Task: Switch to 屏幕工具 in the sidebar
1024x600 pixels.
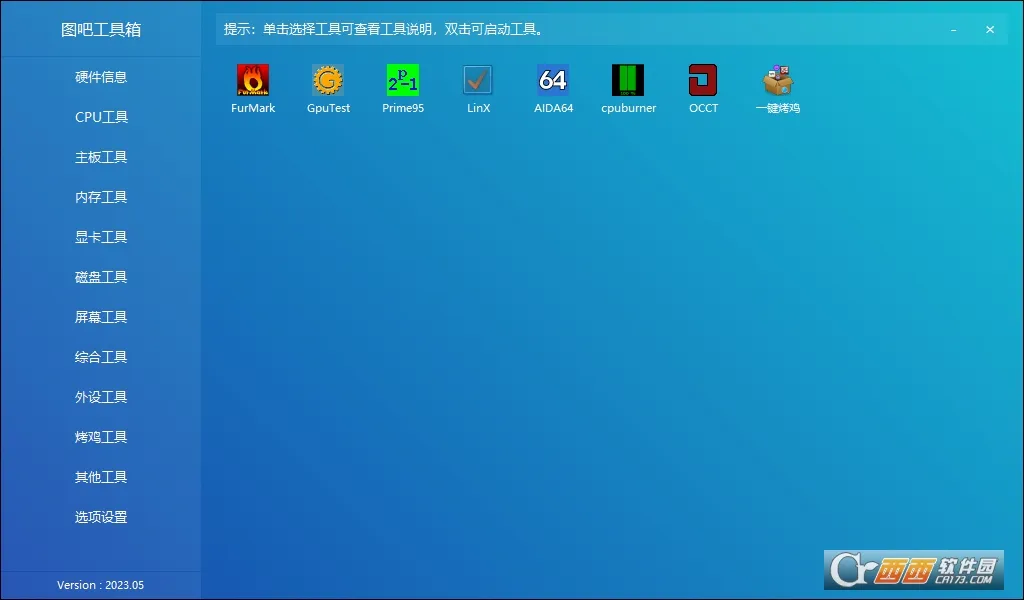Action: (101, 317)
